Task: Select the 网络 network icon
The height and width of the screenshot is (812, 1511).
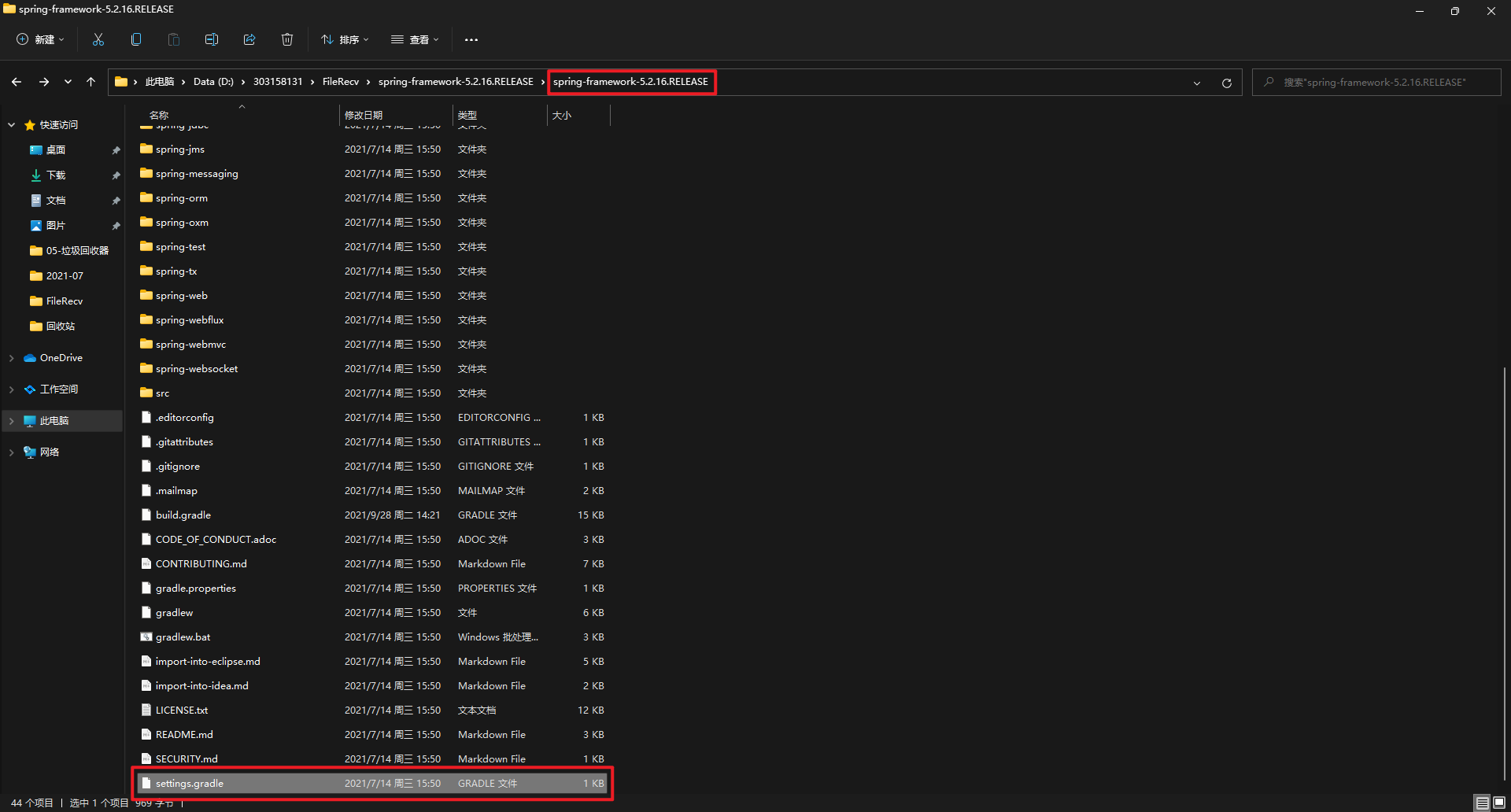Action: (30, 452)
